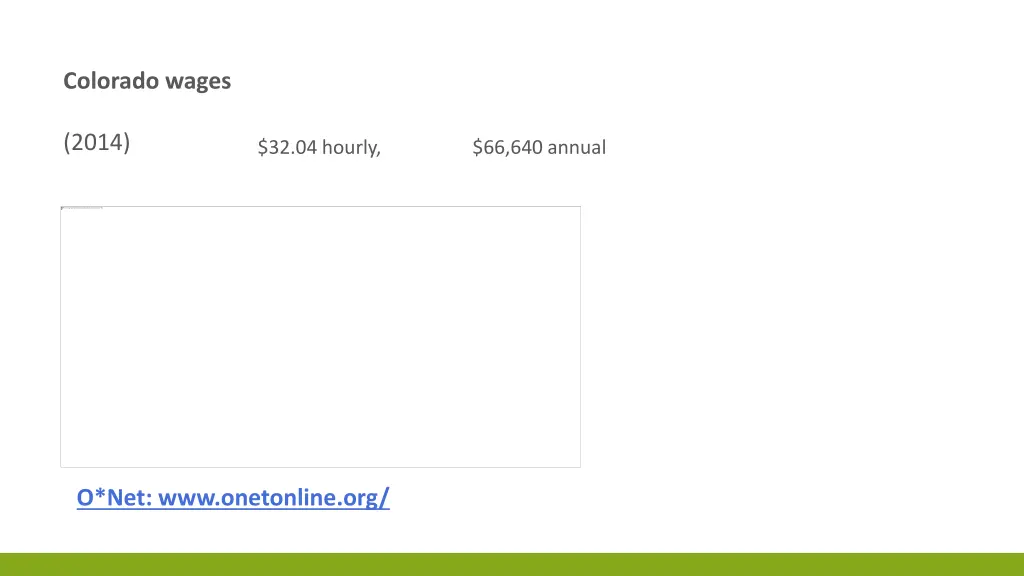Click the "$32.04" dollar amount
Image resolution: width=1024 pixels, height=576 pixels.
point(287,148)
